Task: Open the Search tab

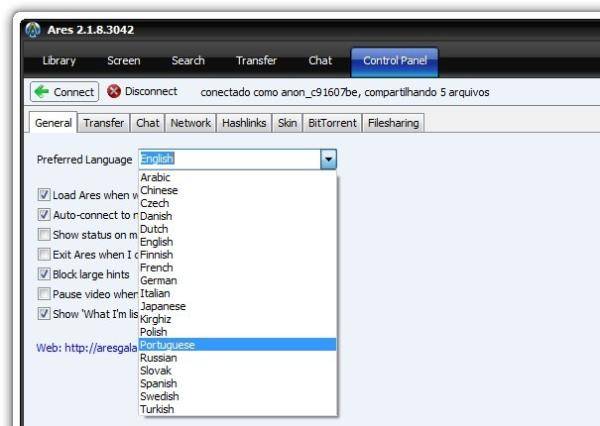Action: (188, 60)
